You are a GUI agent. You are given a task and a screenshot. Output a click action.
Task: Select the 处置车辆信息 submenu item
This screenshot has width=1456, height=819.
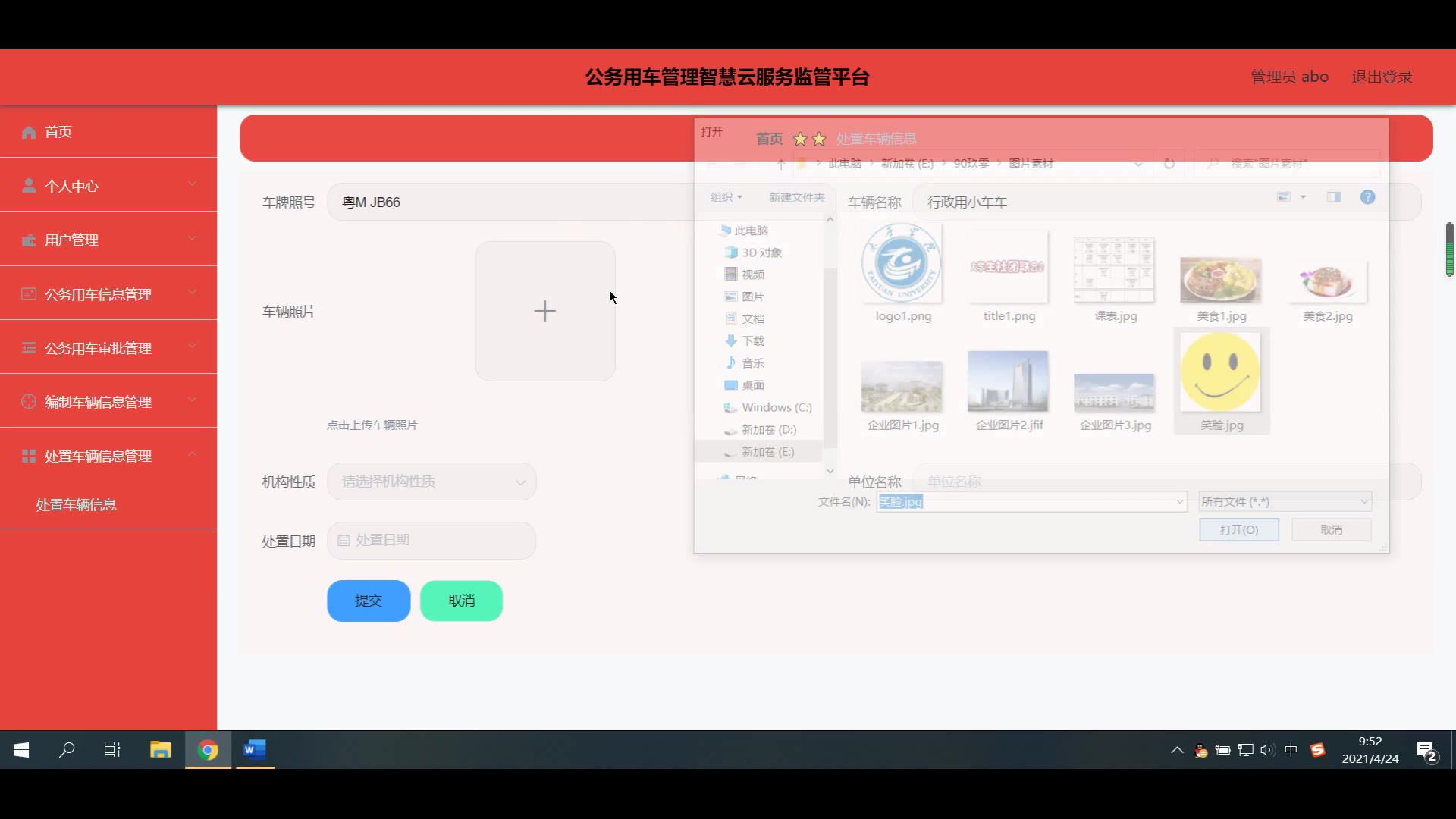tap(76, 505)
